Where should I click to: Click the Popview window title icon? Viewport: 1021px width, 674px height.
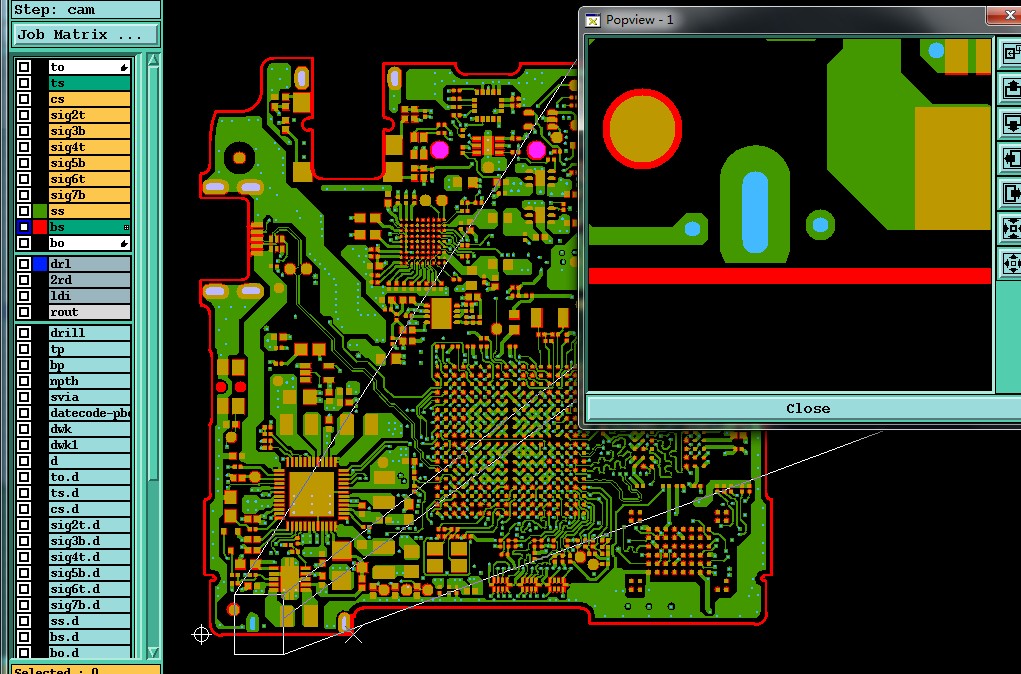coord(593,20)
